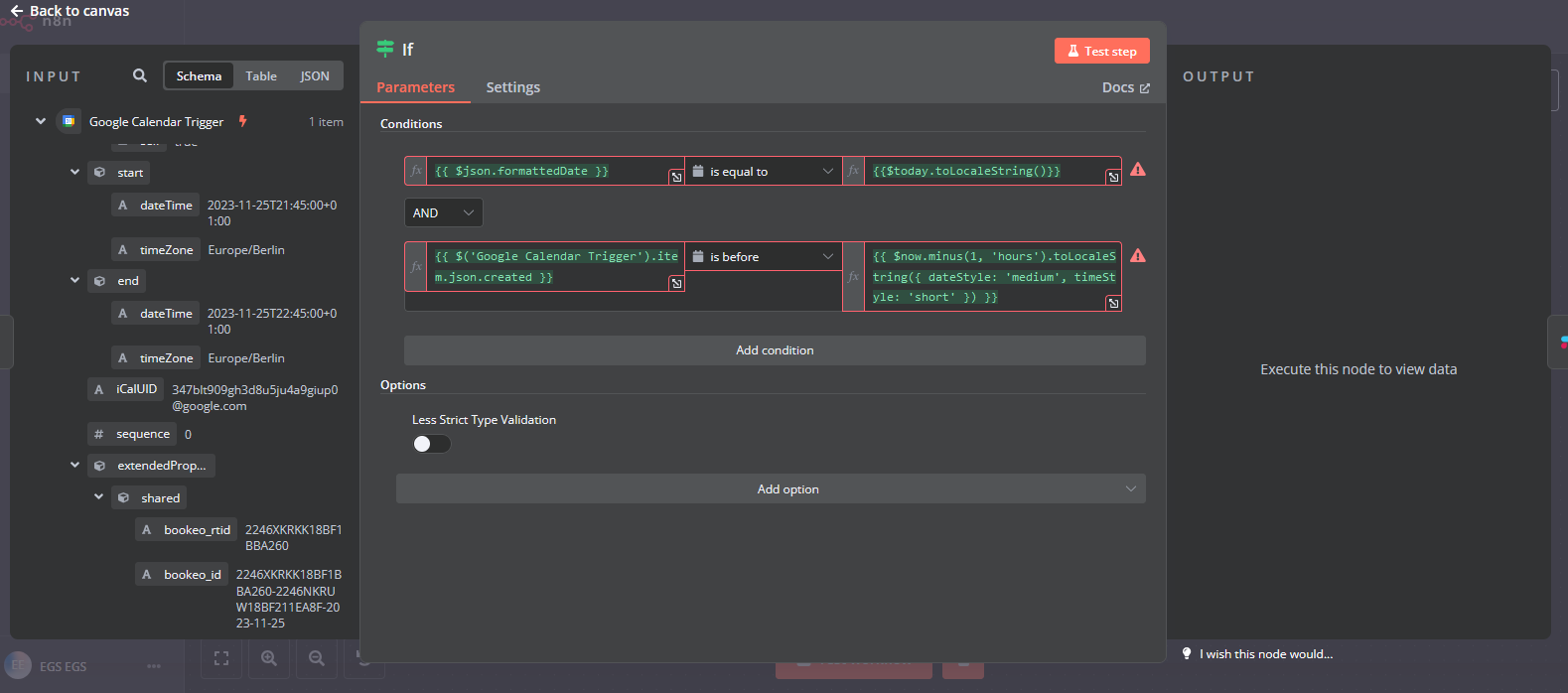Open the Add option dropdown

click(x=771, y=488)
